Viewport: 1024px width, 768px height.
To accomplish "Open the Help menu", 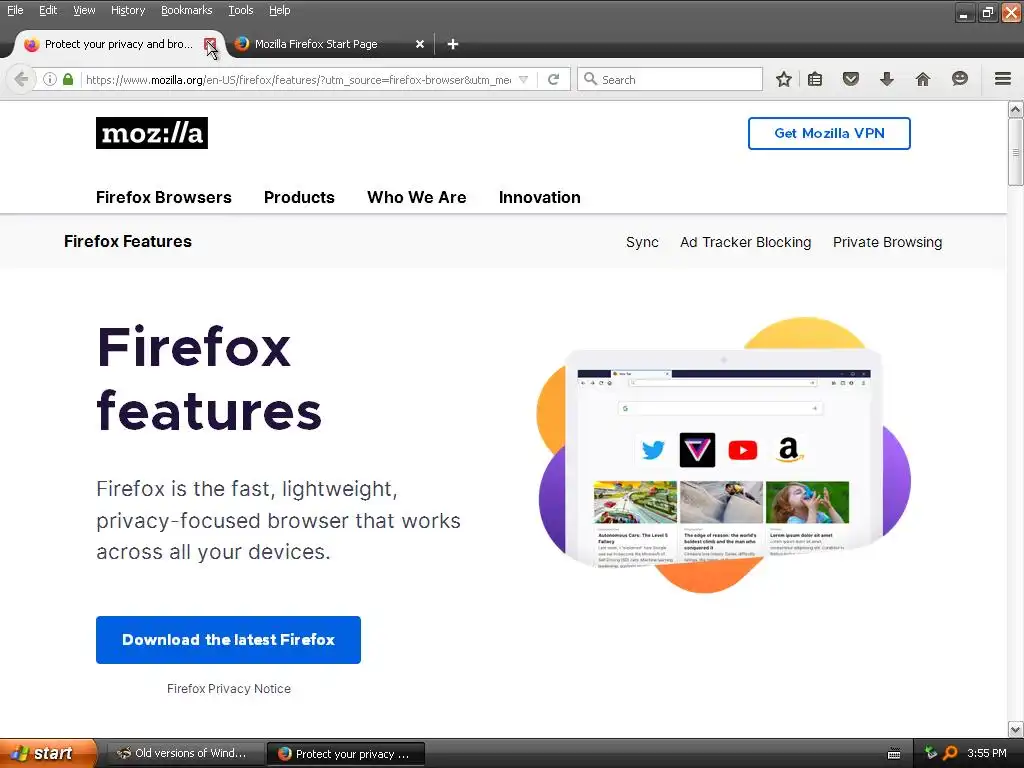I will [280, 10].
